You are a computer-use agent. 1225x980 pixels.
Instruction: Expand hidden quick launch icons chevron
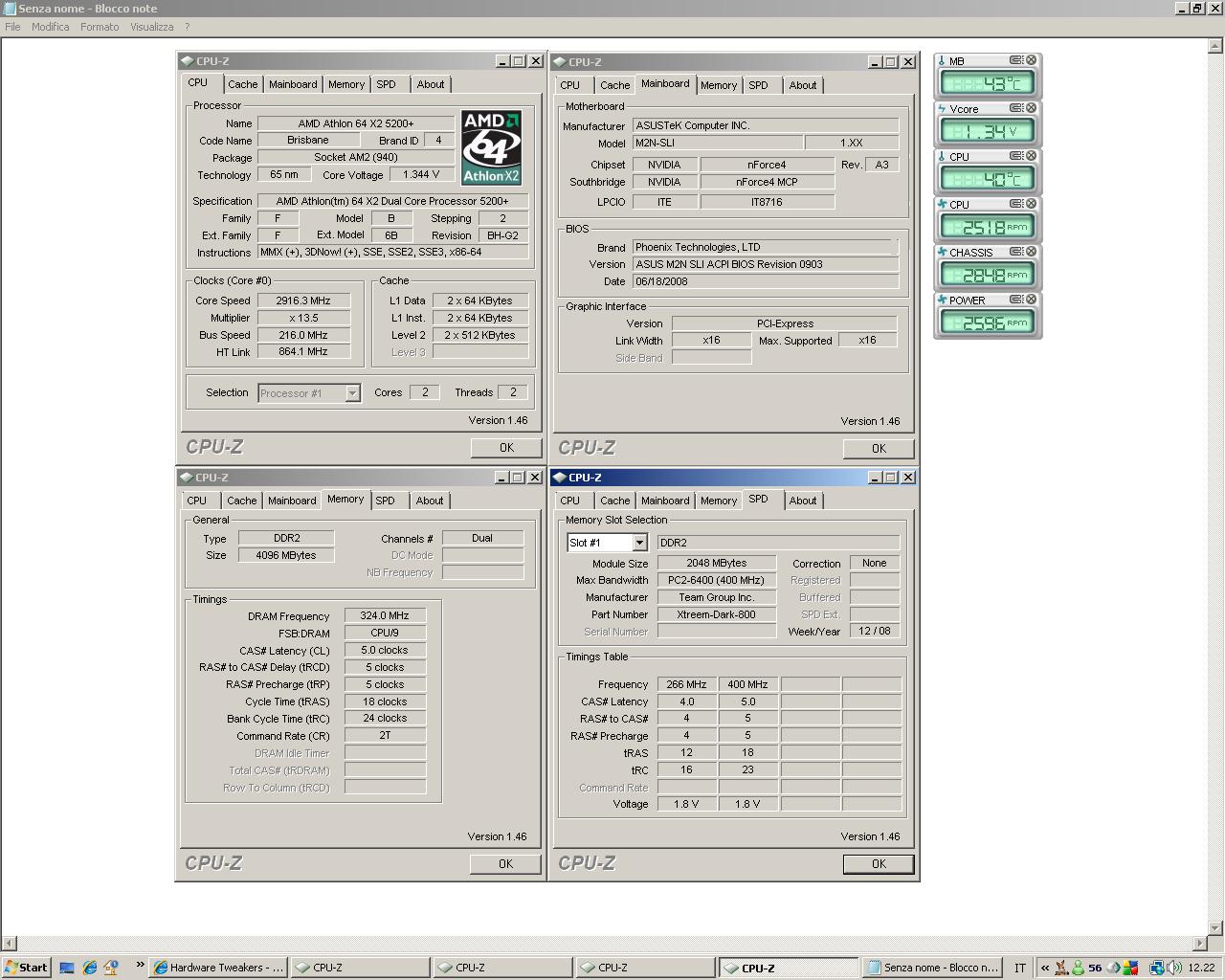140,965
